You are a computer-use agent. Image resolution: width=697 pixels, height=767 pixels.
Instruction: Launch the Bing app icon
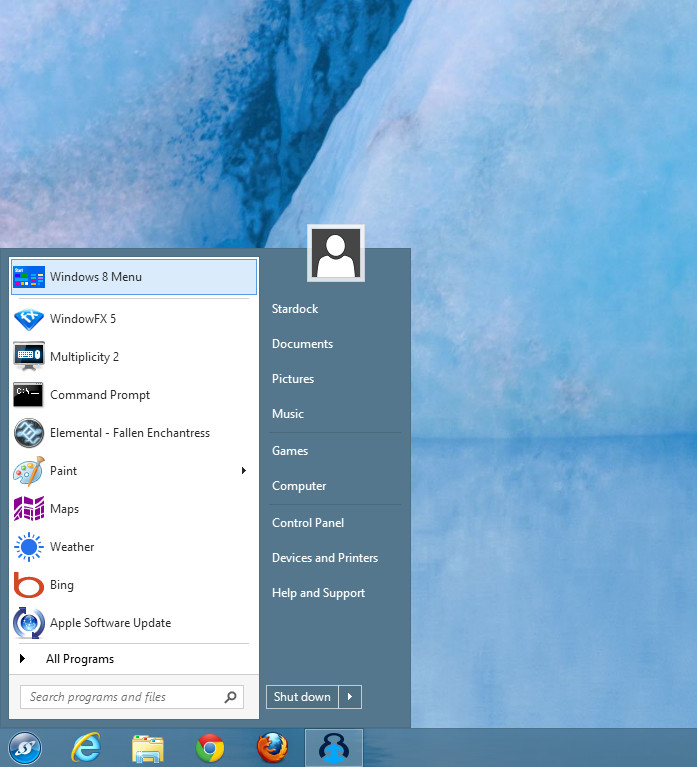(29, 585)
